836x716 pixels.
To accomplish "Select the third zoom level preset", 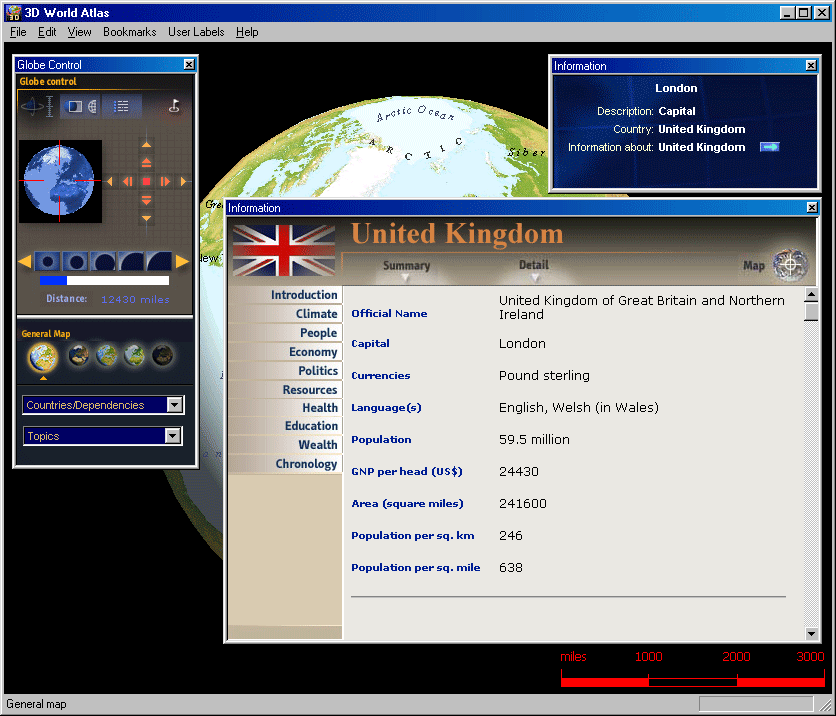I will 103,262.
